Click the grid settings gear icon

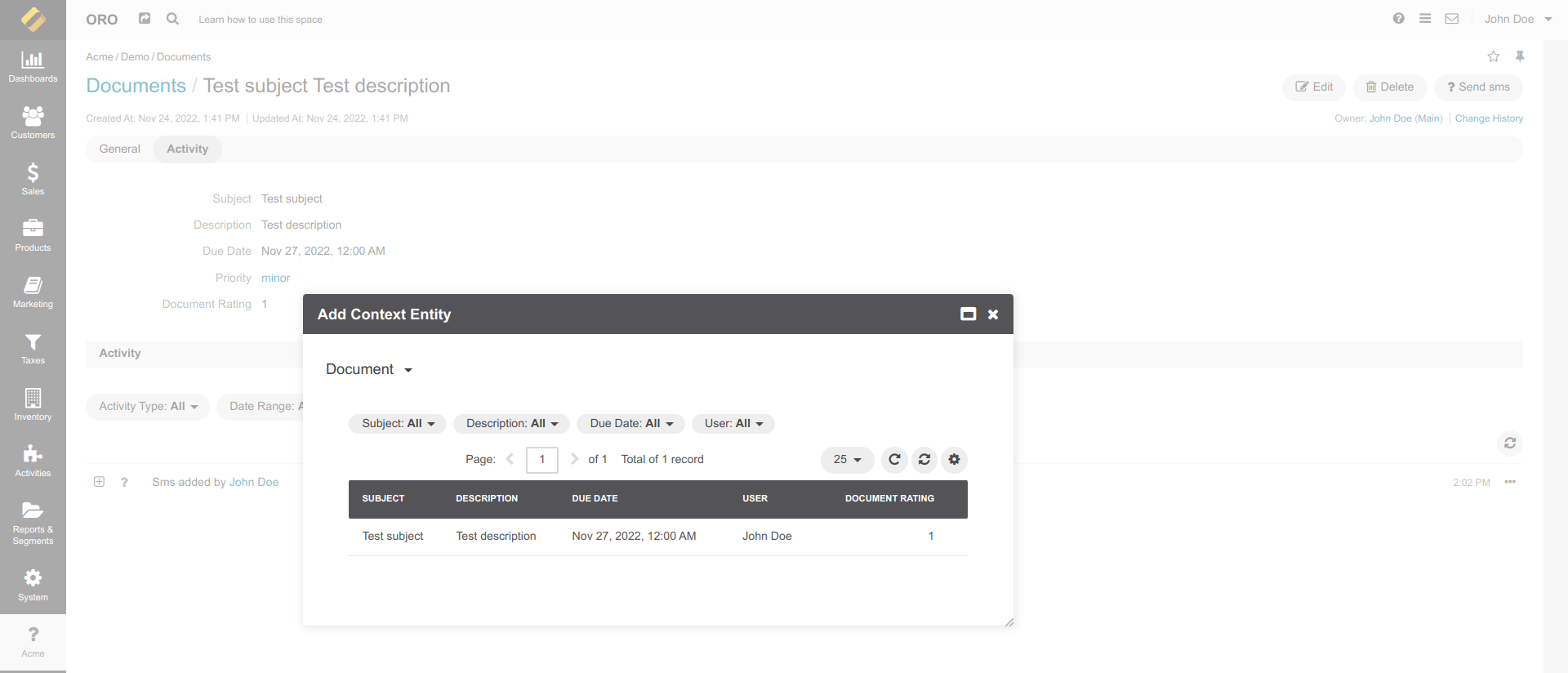pyautogui.click(x=954, y=460)
